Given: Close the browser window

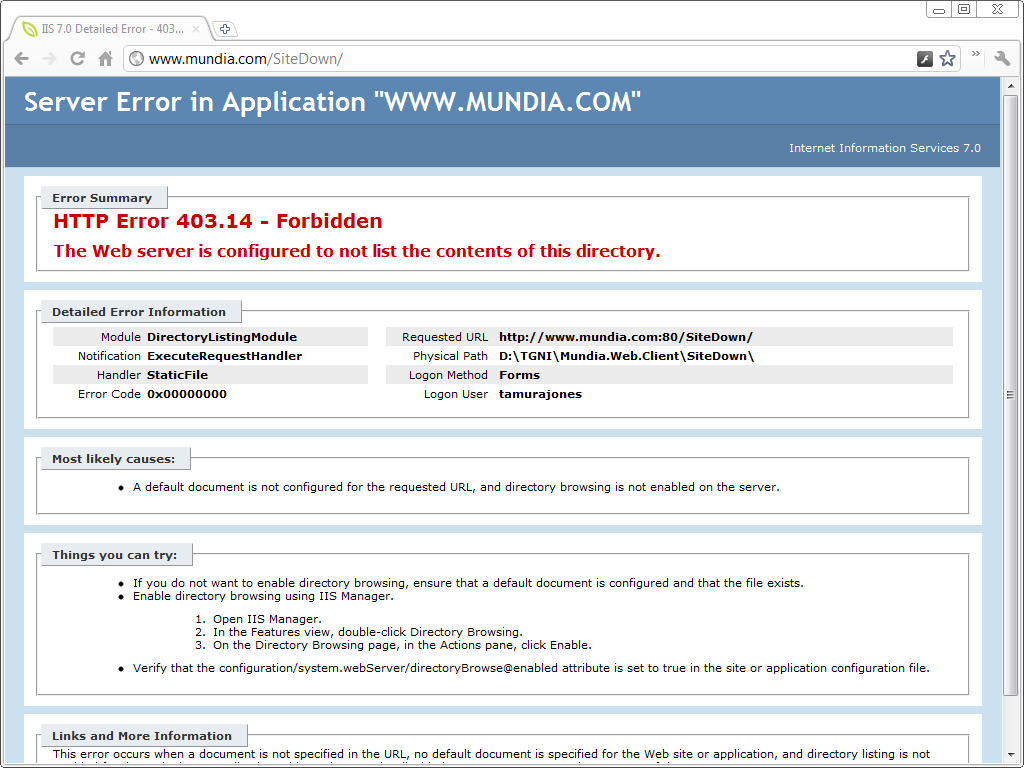Looking at the screenshot, I should coord(997,9).
